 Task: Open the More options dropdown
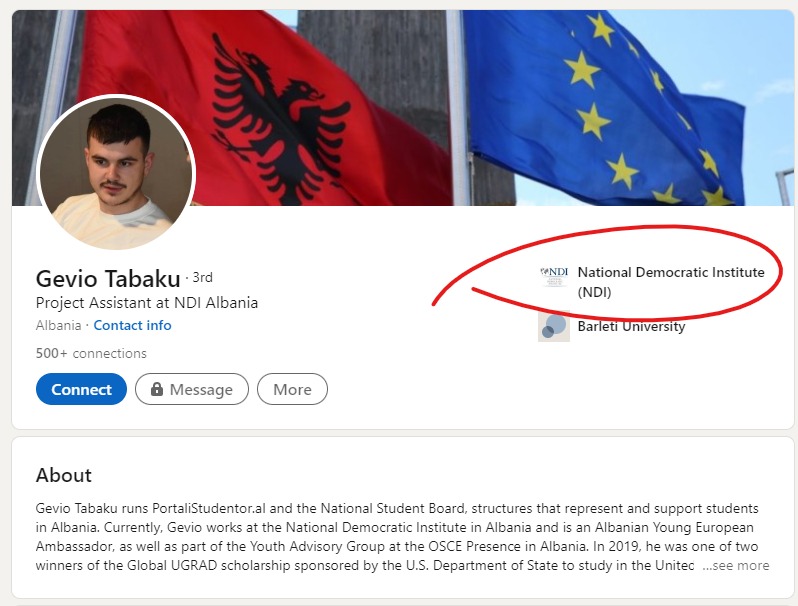pyautogui.click(x=292, y=389)
